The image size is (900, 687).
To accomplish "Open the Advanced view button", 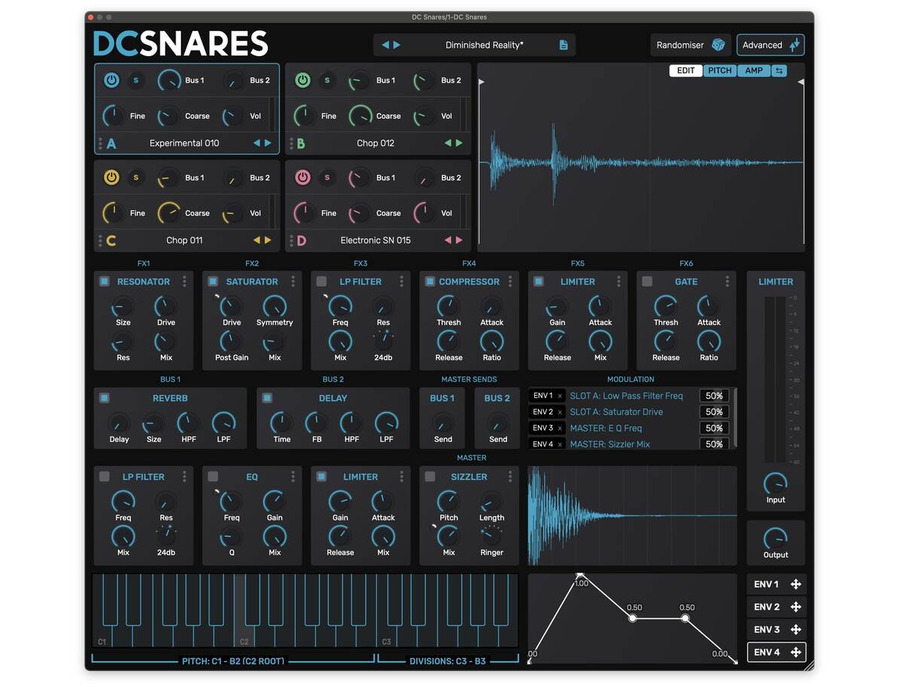I will pyautogui.click(x=770, y=45).
